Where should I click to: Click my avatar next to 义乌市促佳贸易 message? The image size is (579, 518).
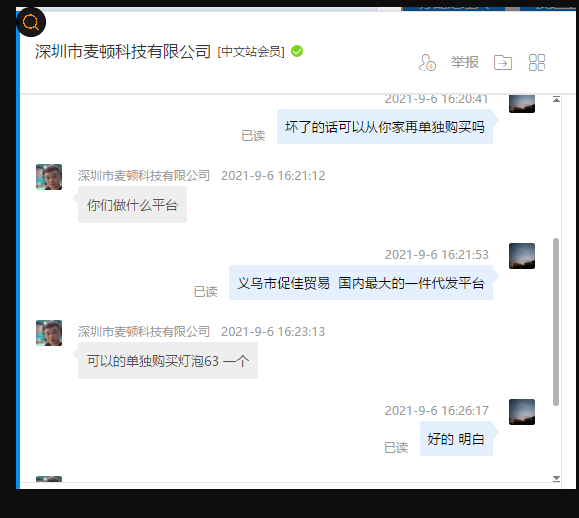[x=522, y=256]
